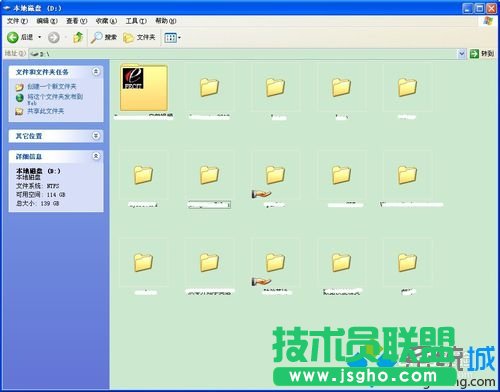Click the 可用空间: 114 GB text
This screenshot has width=500, height=392.
[x=41, y=195]
